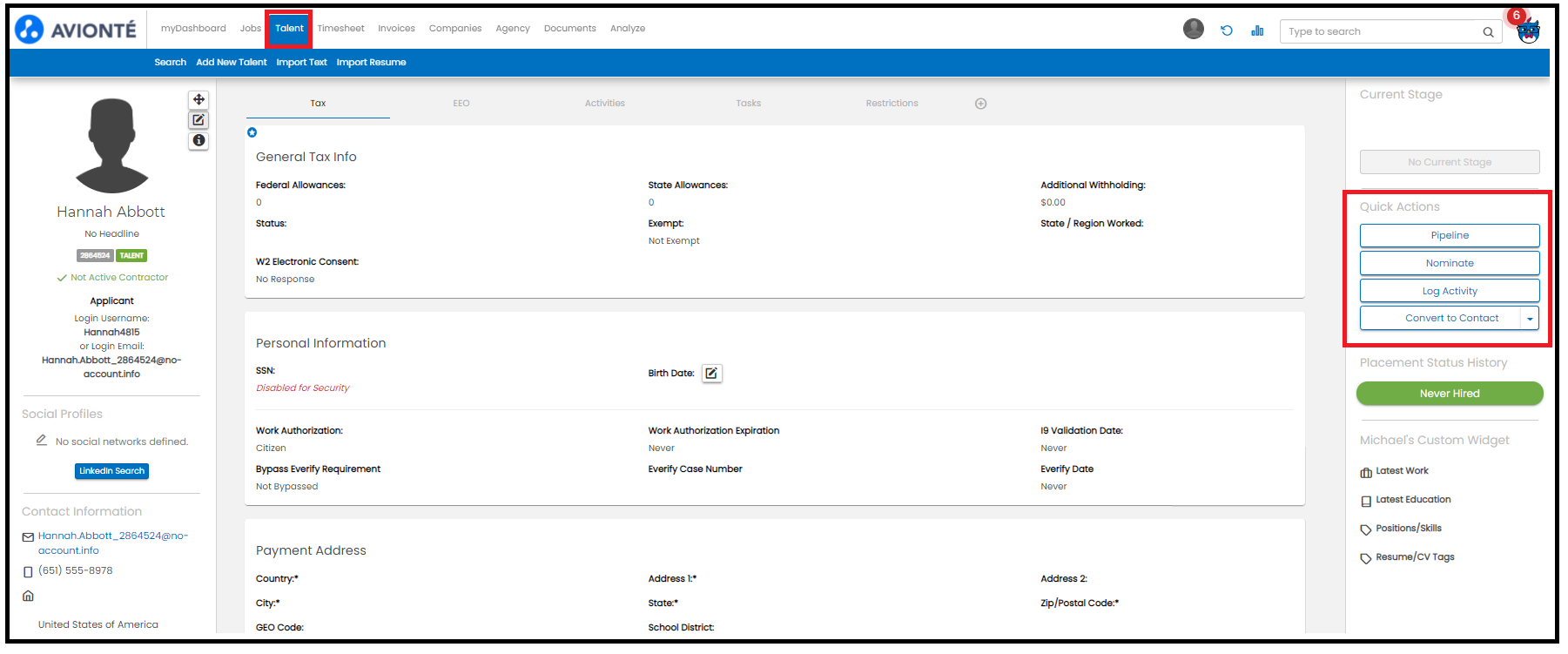Open Resume/CV Tags widget item

1415,557
